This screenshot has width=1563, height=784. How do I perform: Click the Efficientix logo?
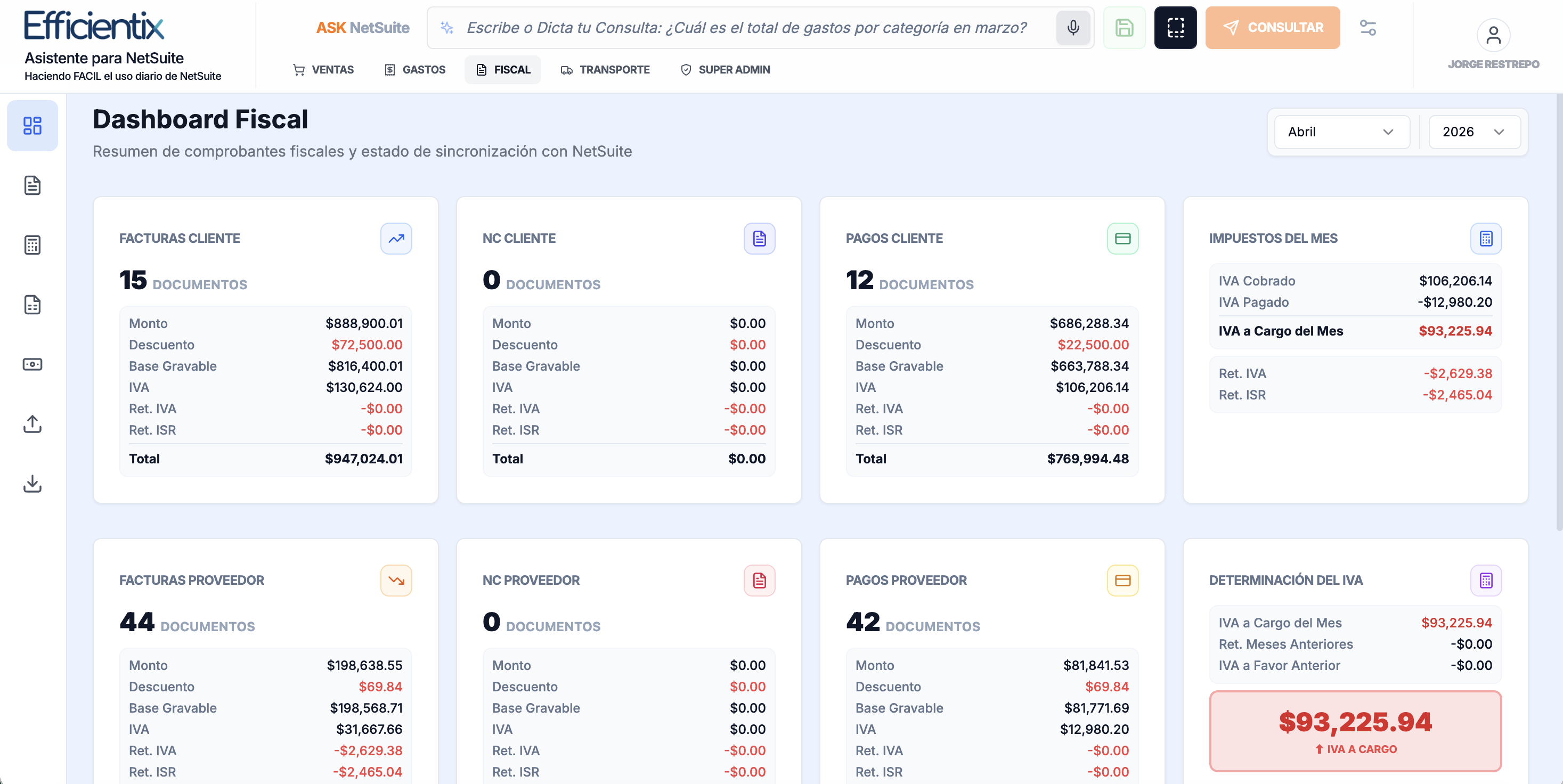94,26
